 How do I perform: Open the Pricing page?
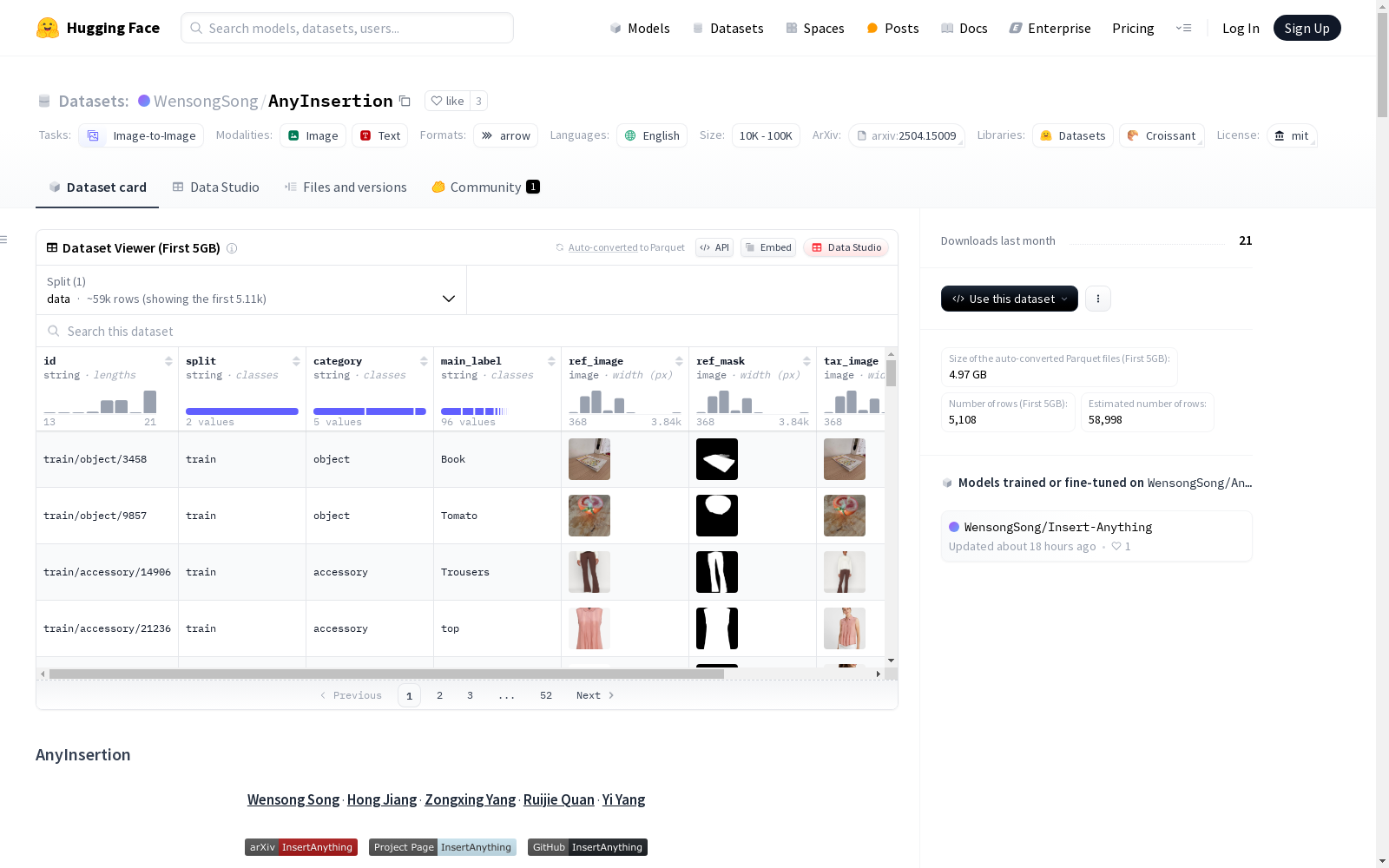coord(1133,28)
